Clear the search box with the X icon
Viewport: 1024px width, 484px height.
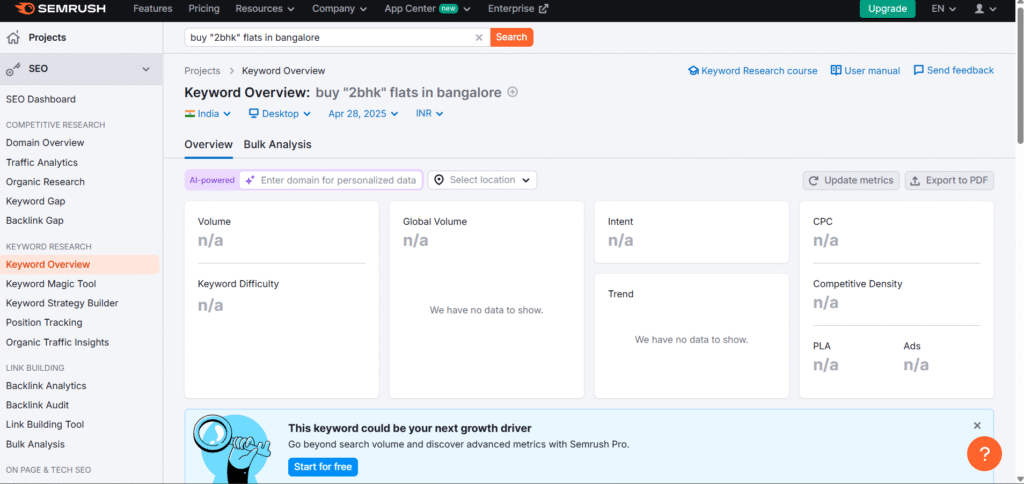(479, 38)
